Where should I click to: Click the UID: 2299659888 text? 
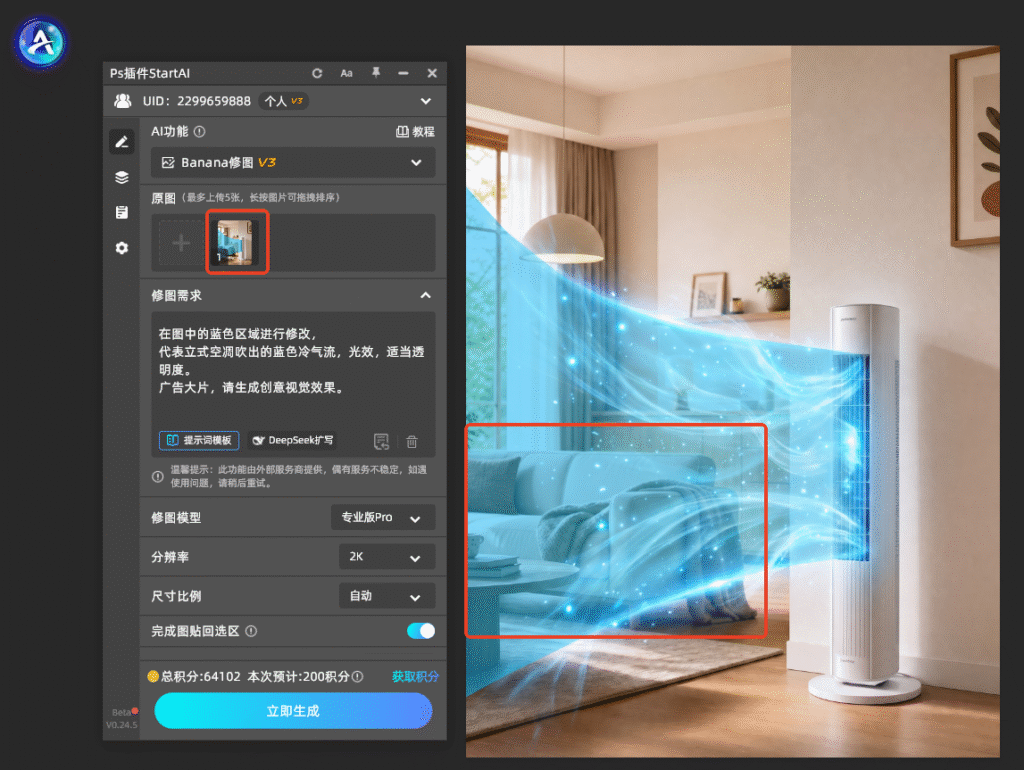pos(196,101)
